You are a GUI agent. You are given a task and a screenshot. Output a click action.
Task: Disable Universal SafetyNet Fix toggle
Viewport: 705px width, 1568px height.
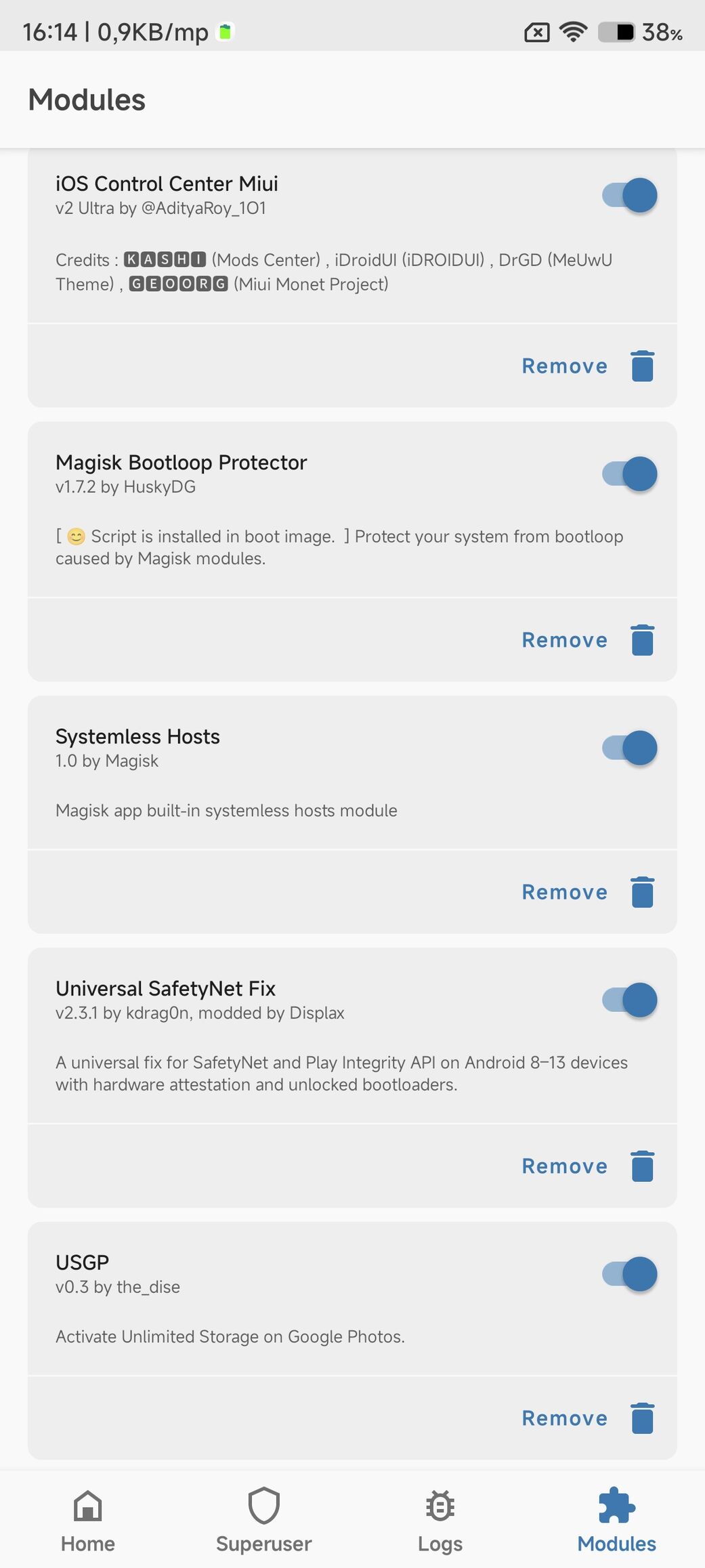(x=630, y=1000)
